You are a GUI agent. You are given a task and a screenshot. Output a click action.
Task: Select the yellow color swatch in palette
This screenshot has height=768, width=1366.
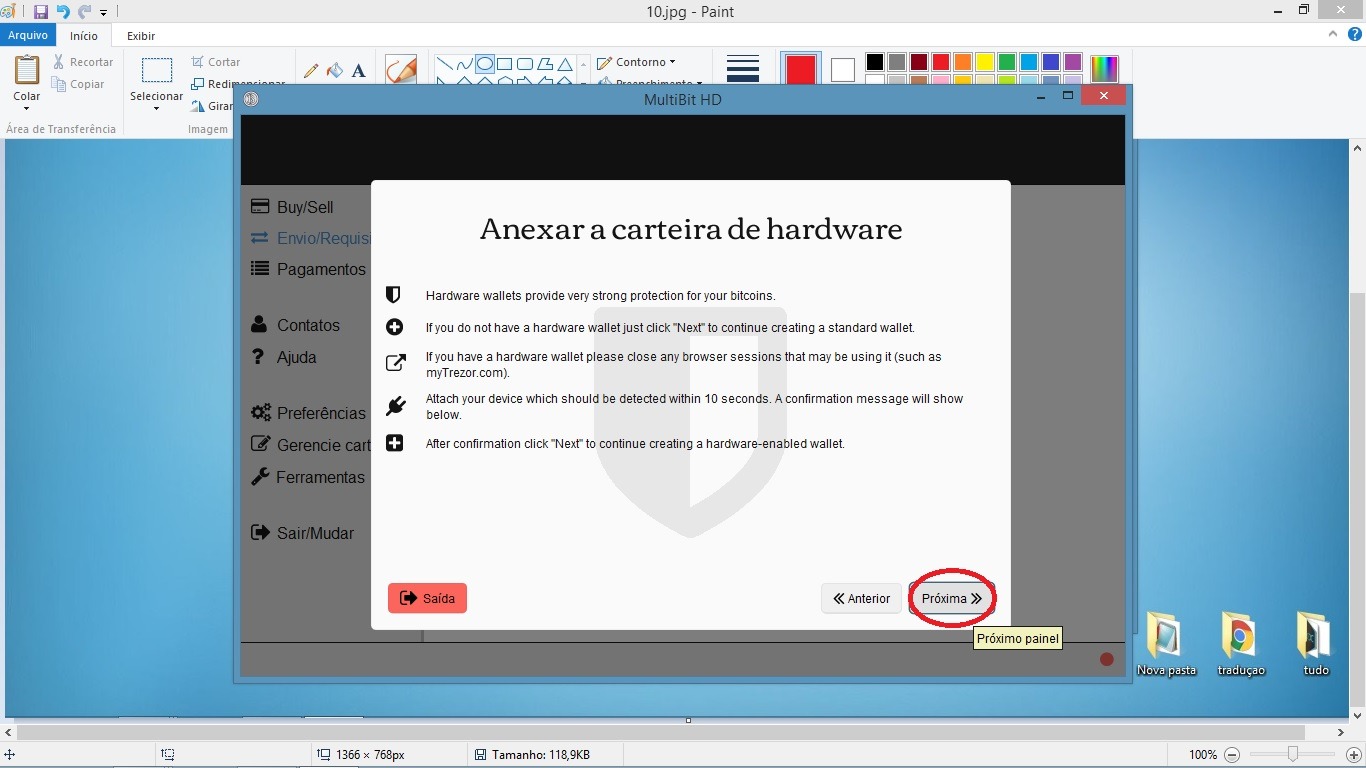[985, 62]
